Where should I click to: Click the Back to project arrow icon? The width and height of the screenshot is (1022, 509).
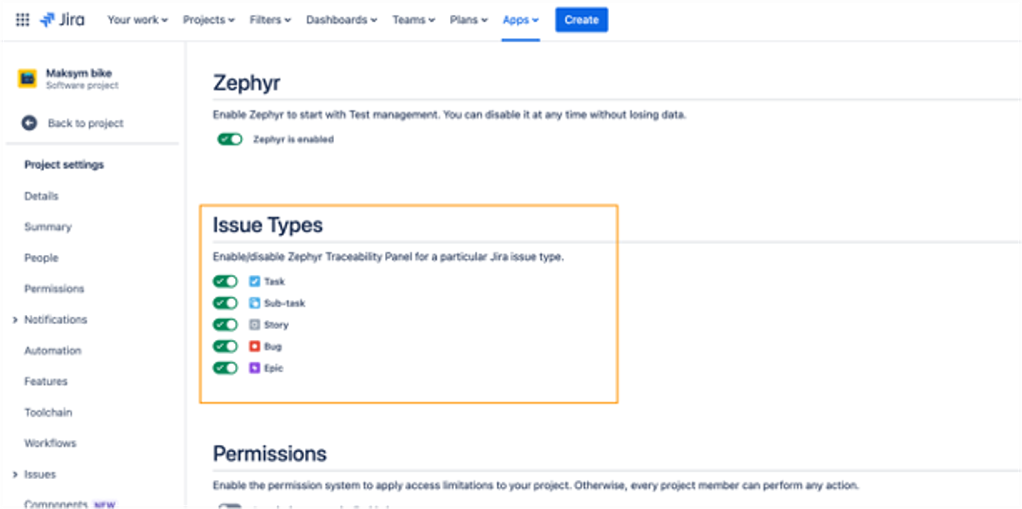click(30, 123)
